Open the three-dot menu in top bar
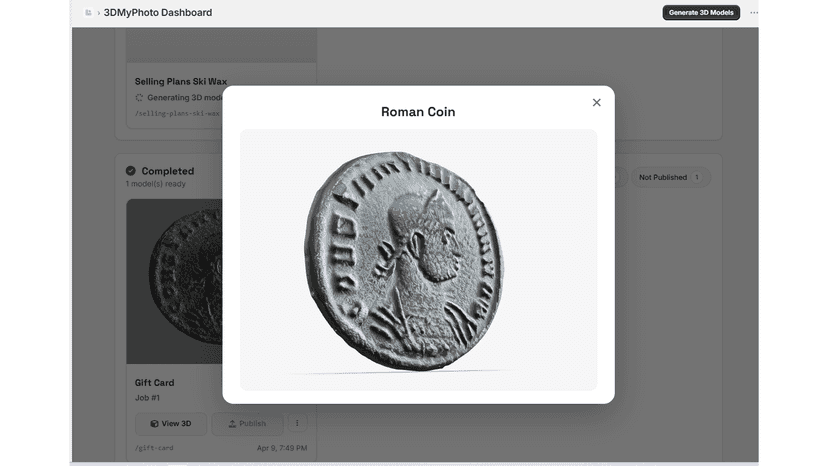Screen dimensions: 828x466 click(754, 13)
